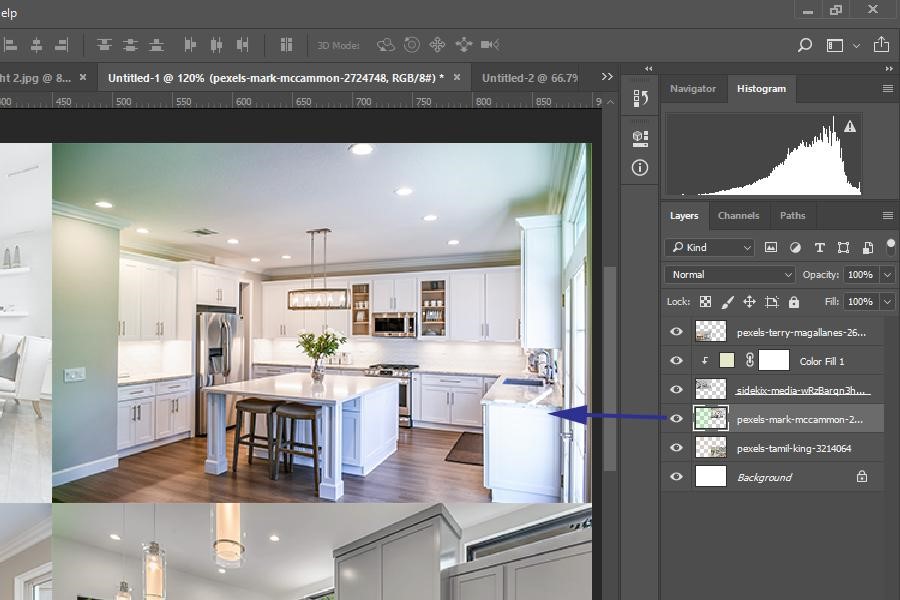
Task: Hide the pexels-tamil-king layer
Action: (676, 448)
